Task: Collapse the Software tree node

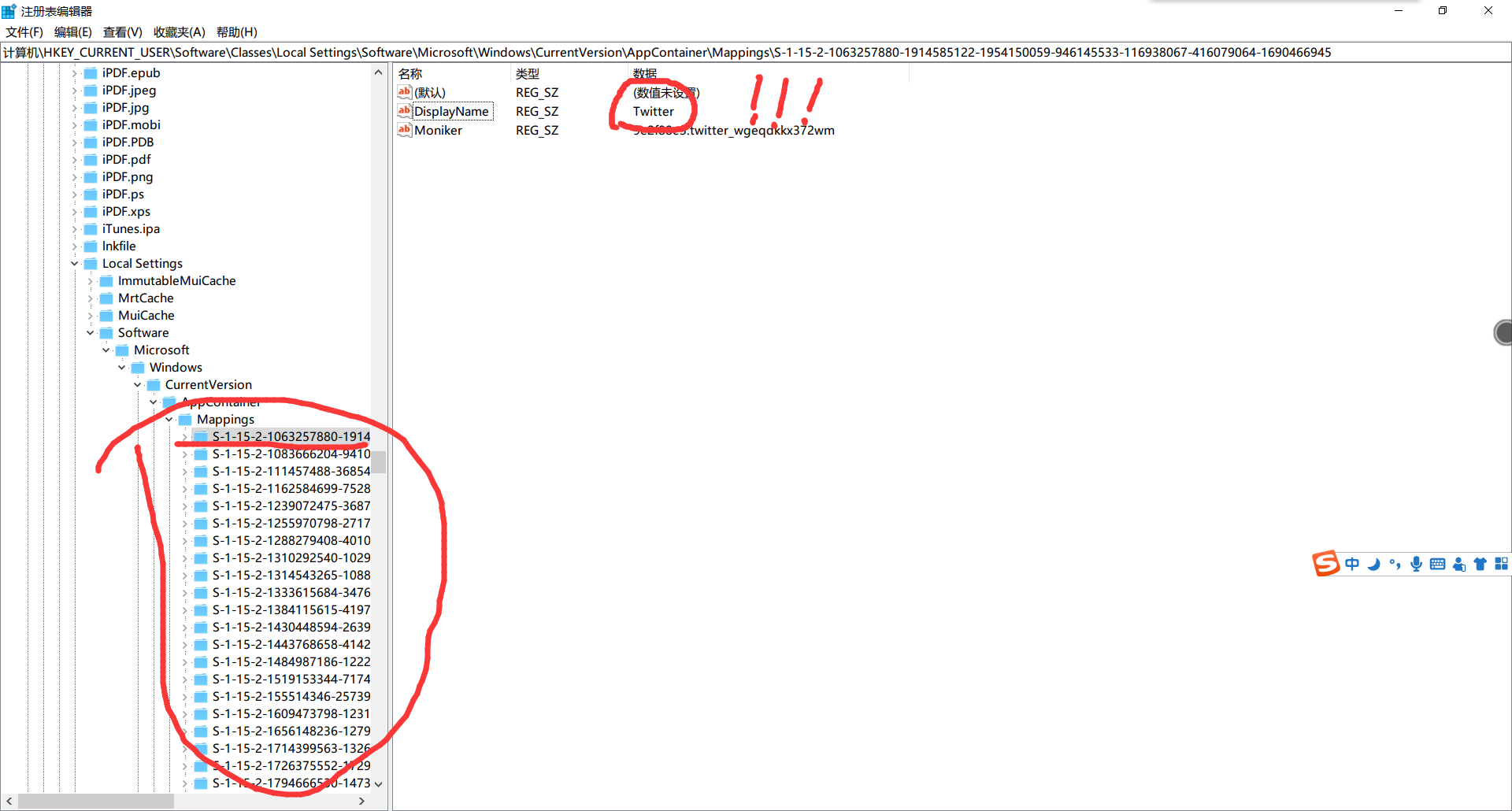Action: click(x=91, y=333)
